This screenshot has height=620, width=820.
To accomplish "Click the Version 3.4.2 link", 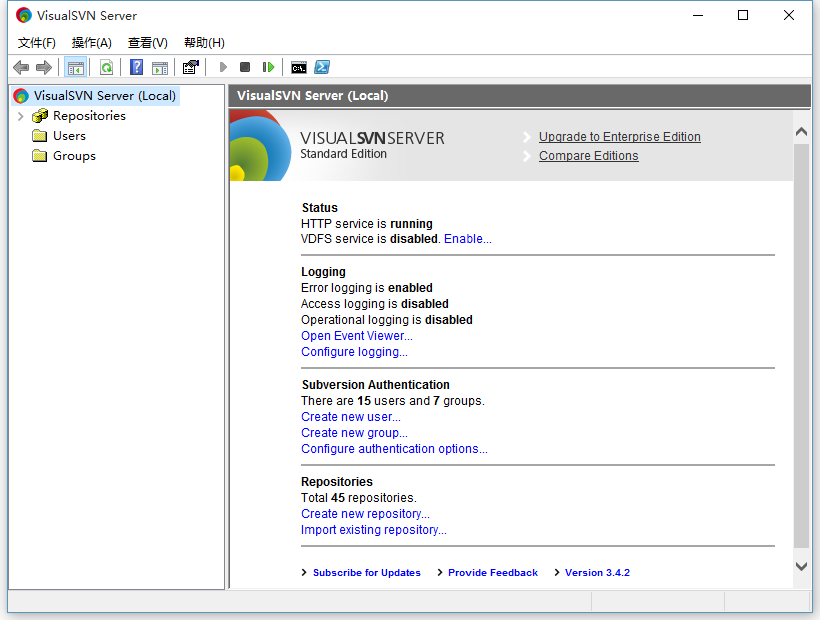I will tap(597, 573).
